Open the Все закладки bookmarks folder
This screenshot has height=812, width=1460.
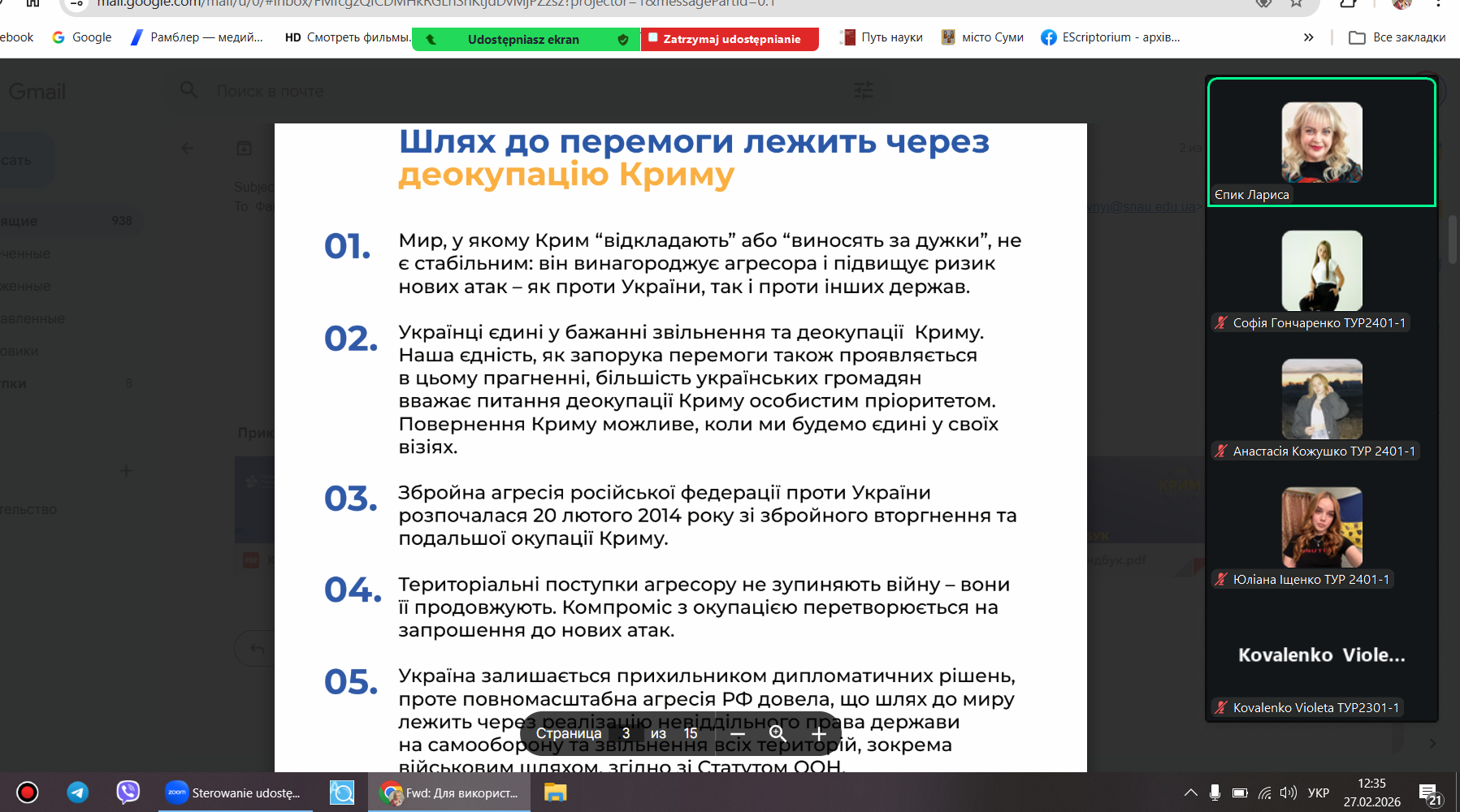click(1397, 37)
